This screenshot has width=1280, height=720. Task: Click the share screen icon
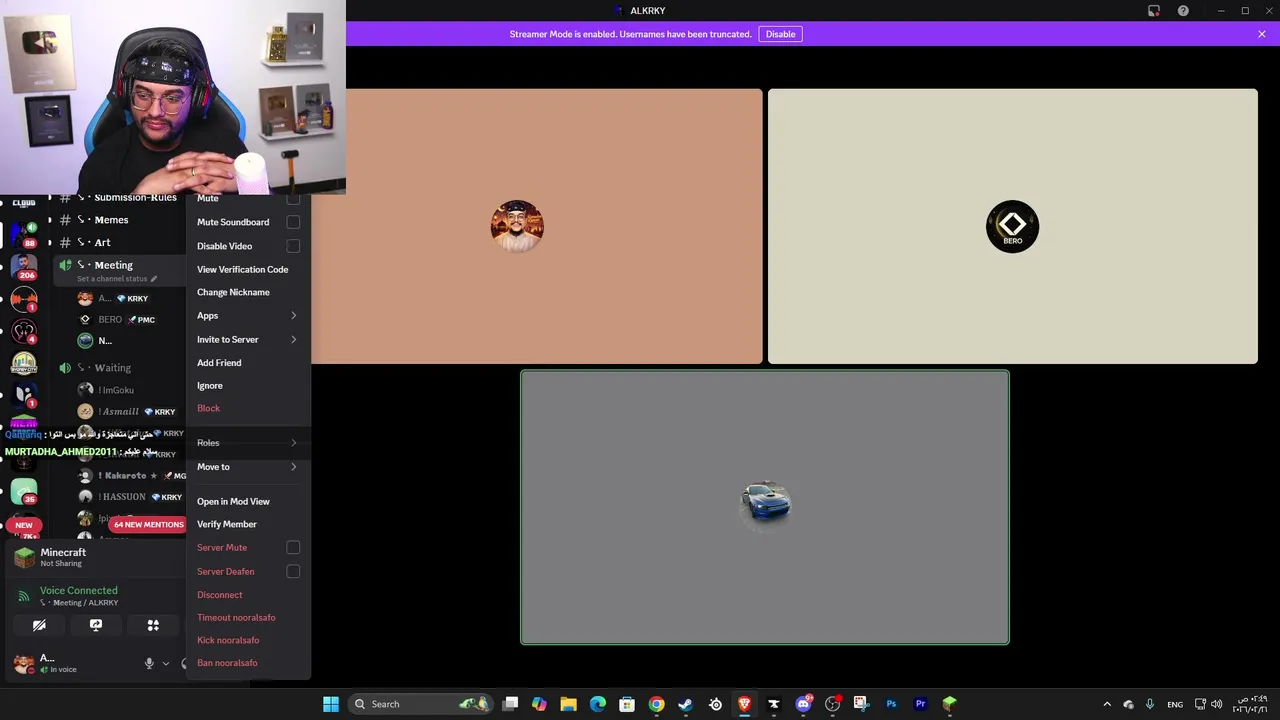tap(96, 625)
